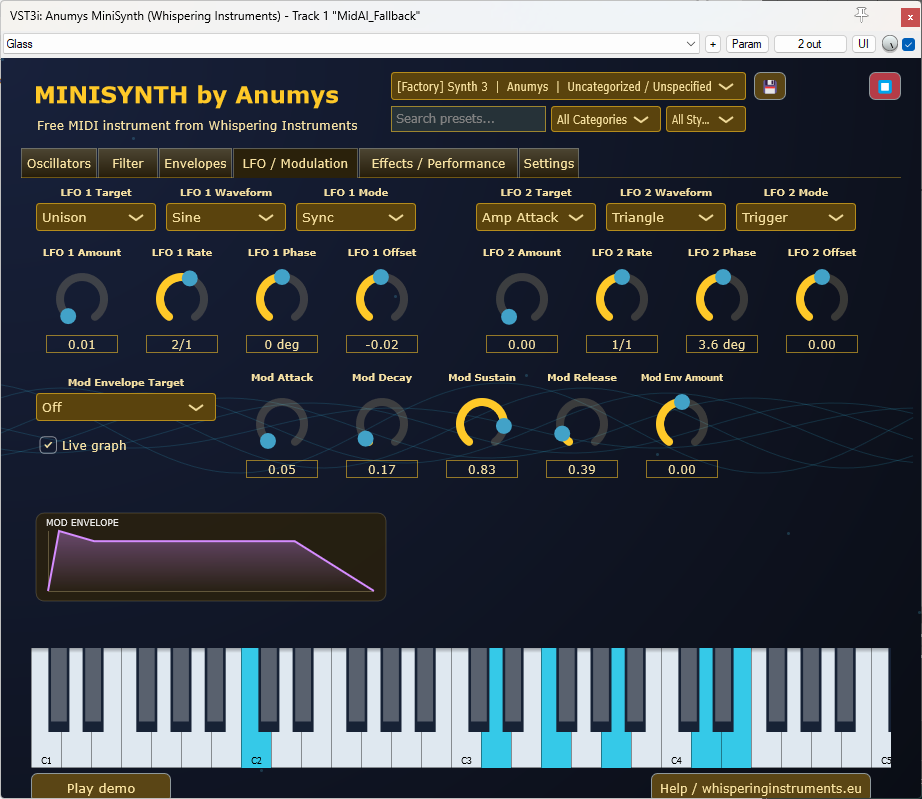This screenshot has width=922, height=799.
Task: Open the LFO 2 Waveform Triangle dropdown
Action: click(666, 218)
